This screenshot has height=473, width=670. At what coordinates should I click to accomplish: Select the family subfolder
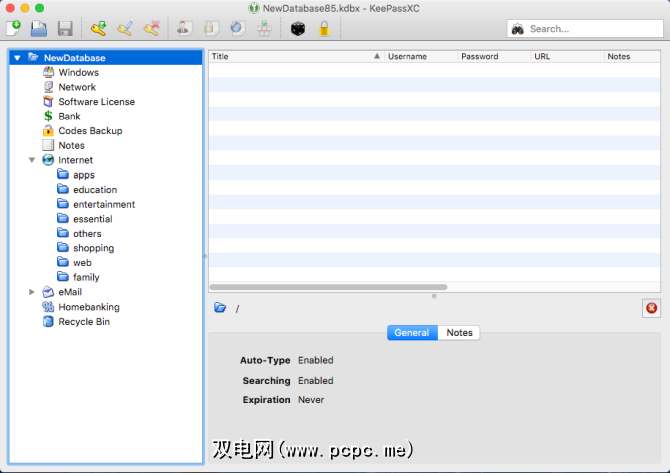tap(86, 277)
